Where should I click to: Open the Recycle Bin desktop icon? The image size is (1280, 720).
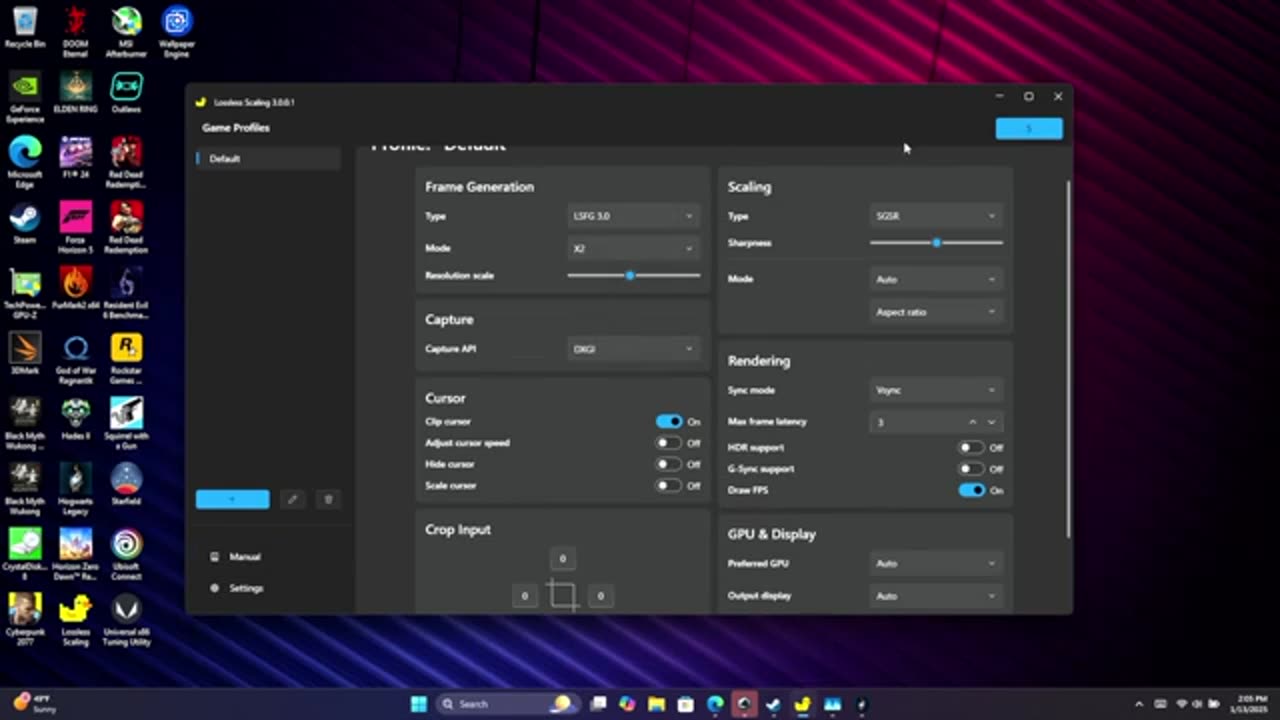pyautogui.click(x=25, y=29)
